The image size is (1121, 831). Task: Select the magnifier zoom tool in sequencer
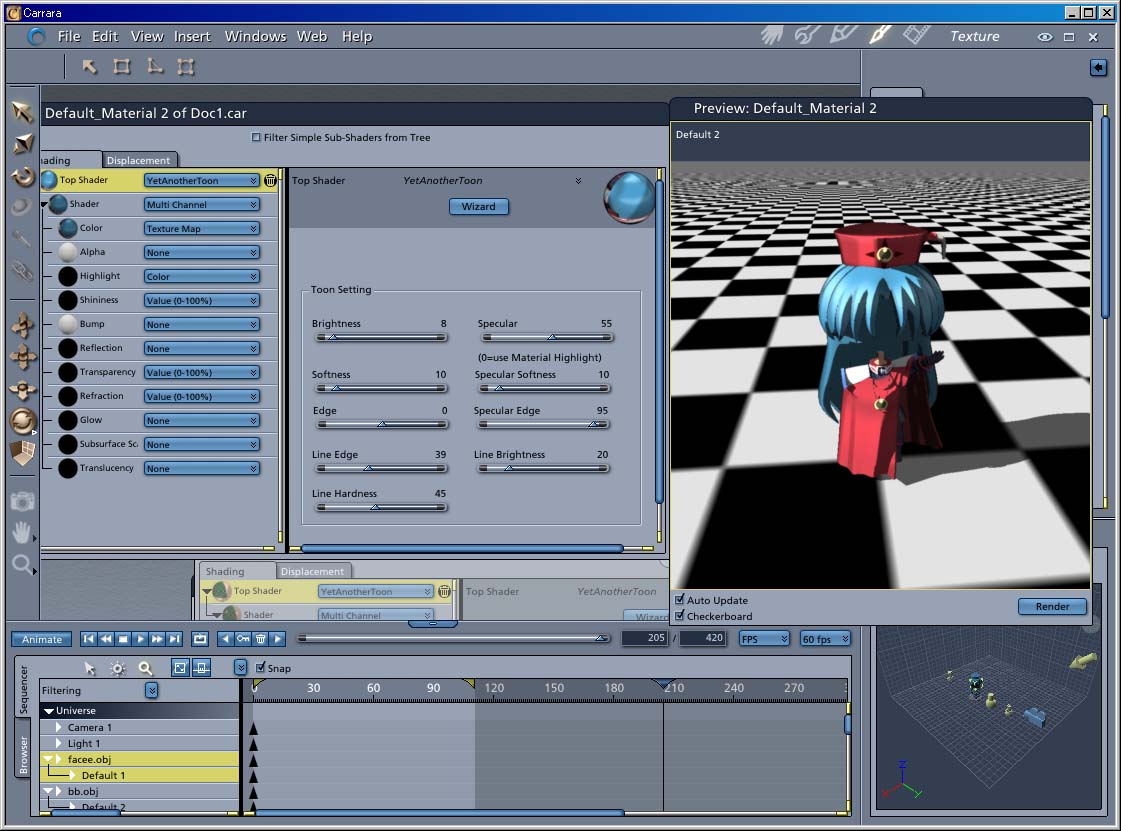coord(145,668)
